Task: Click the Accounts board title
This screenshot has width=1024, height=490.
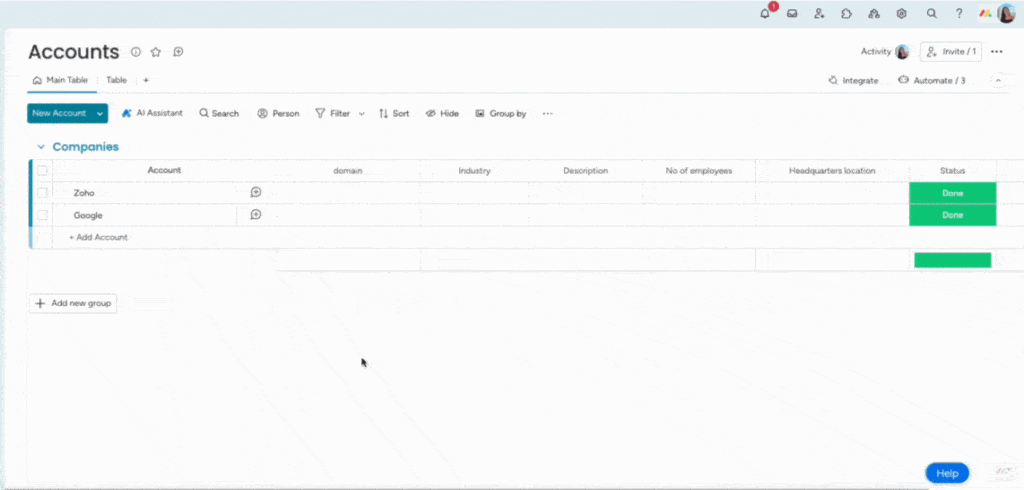Action: coord(74,52)
